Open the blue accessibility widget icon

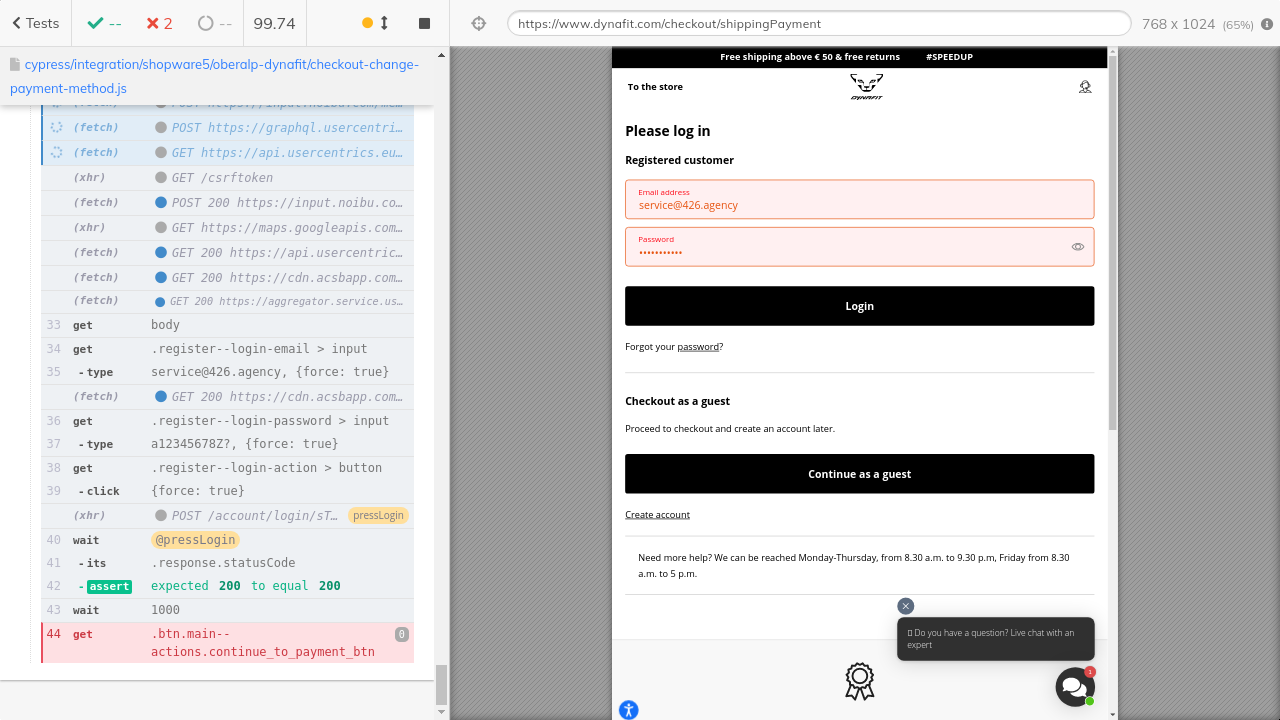tap(628, 710)
